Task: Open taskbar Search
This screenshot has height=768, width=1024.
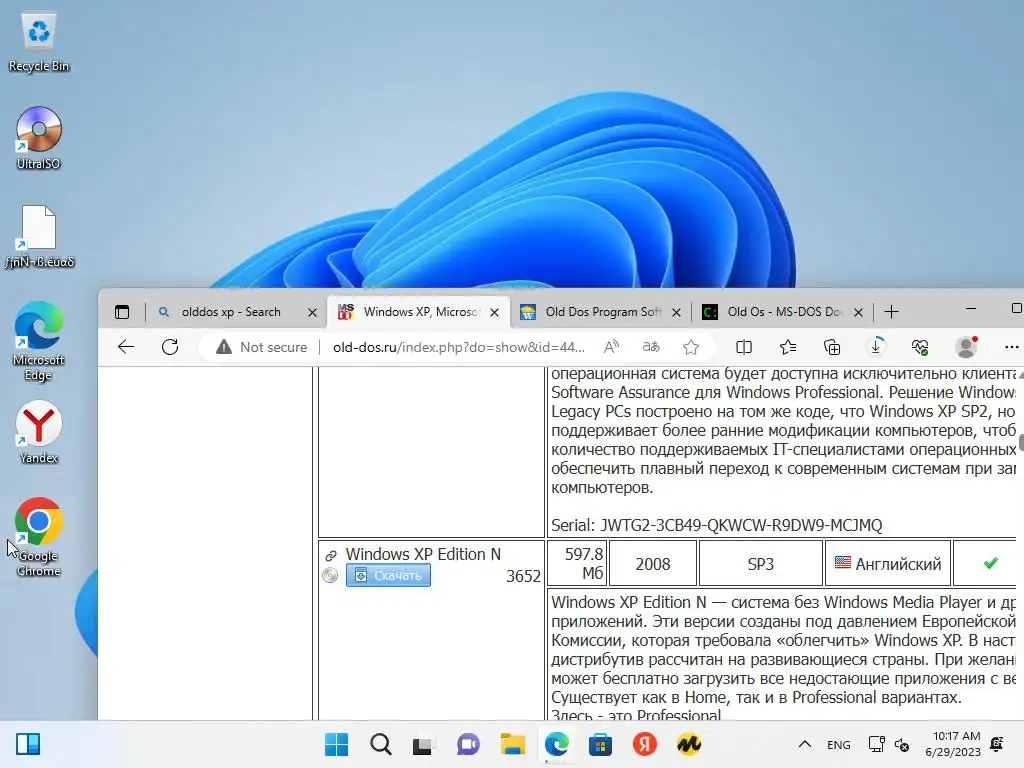Action: (x=381, y=744)
